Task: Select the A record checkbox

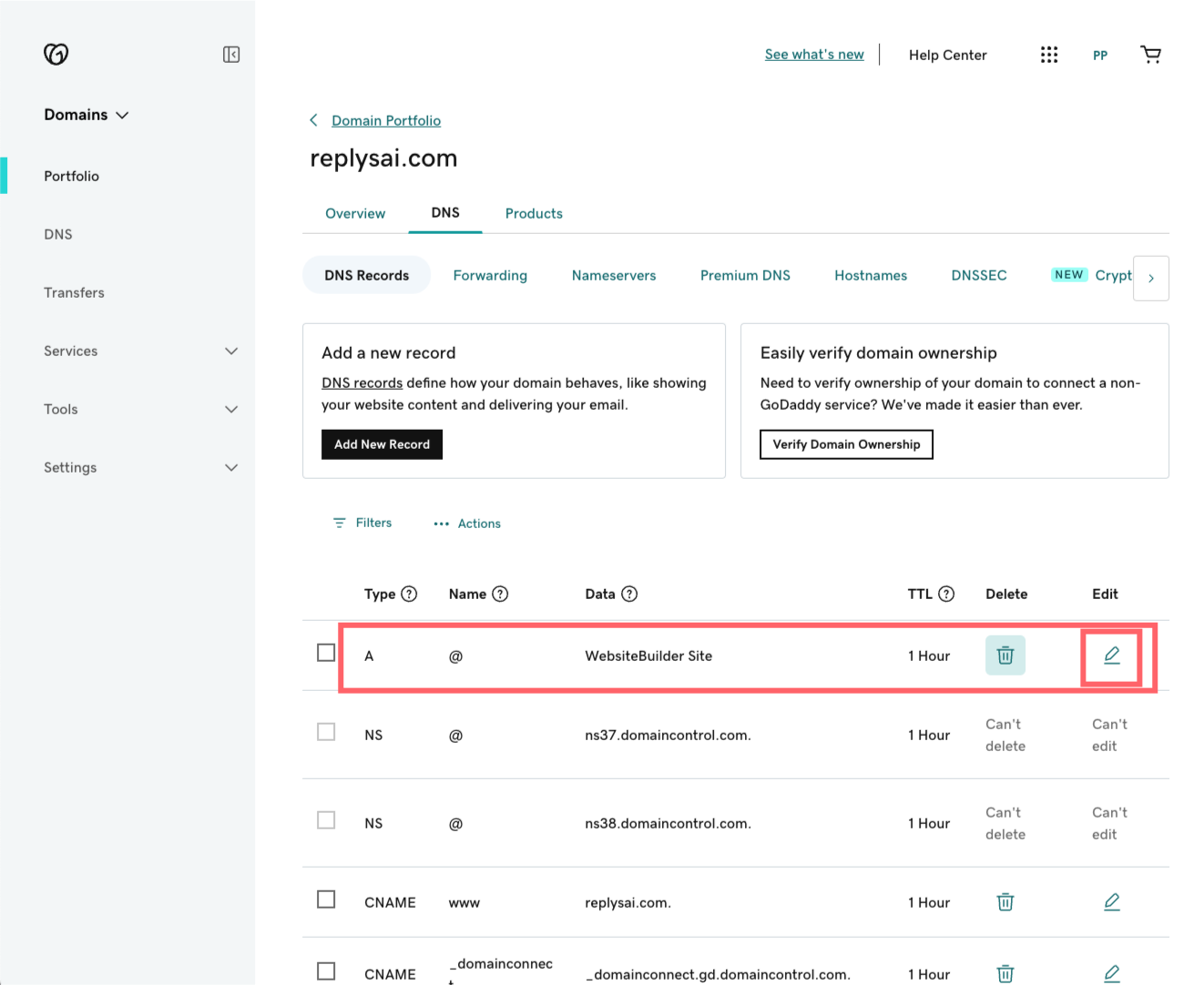Action: pyautogui.click(x=326, y=653)
